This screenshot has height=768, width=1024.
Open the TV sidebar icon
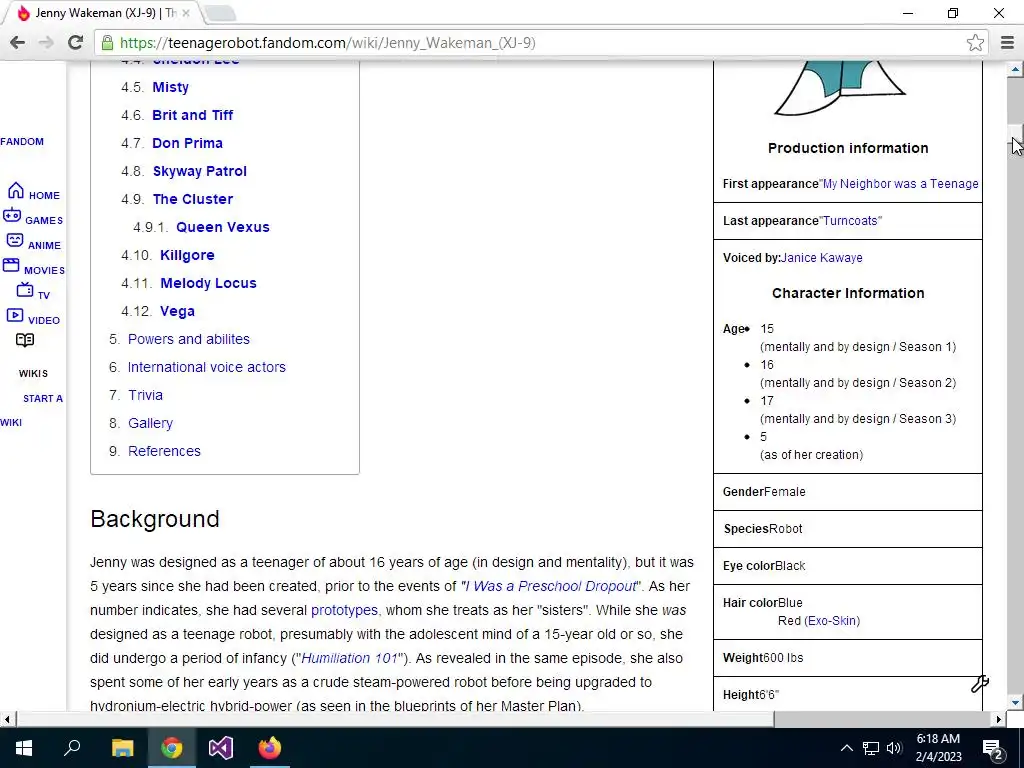point(25,289)
